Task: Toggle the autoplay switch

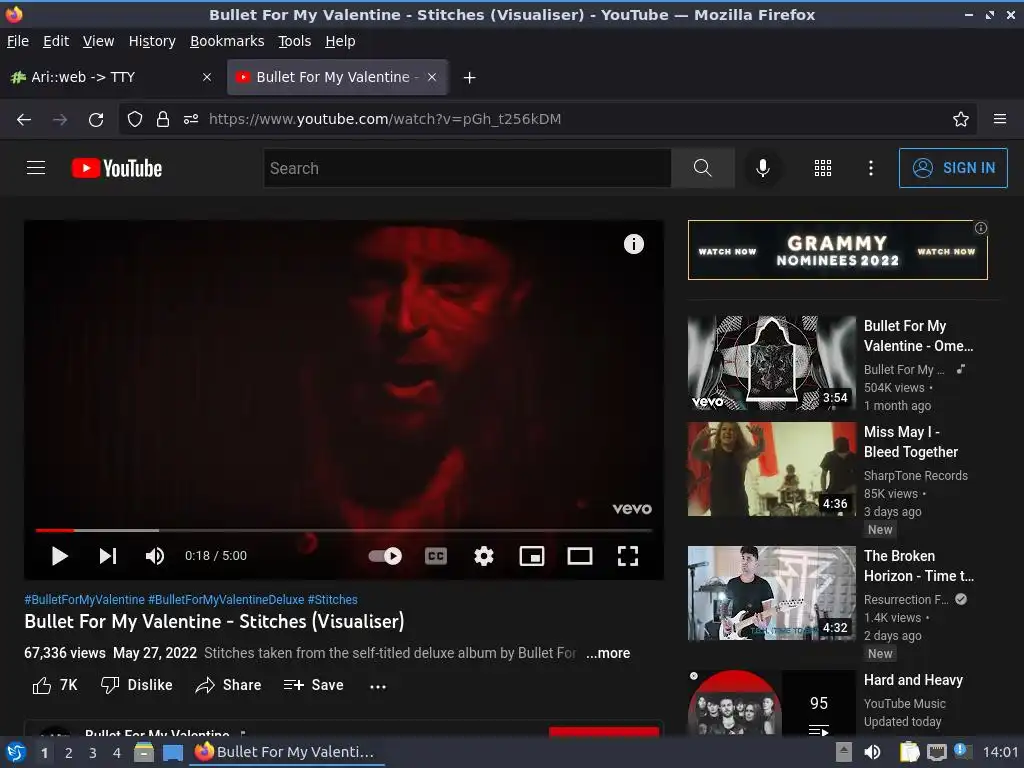Action: 385,556
